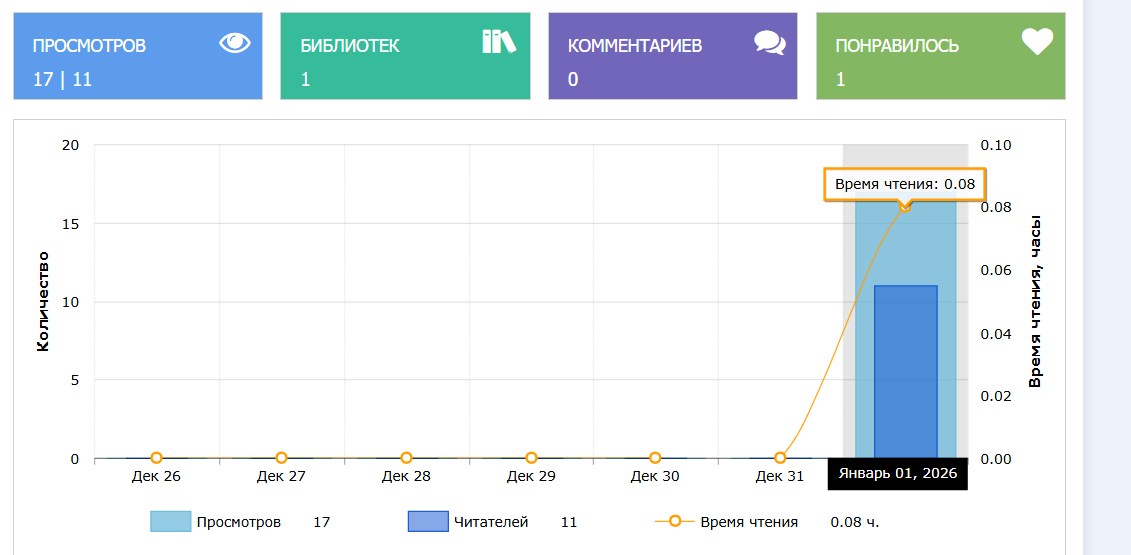Click the orange Время чтения legend marker
This screenshot has height=555, width=1131.
[675, 522]
